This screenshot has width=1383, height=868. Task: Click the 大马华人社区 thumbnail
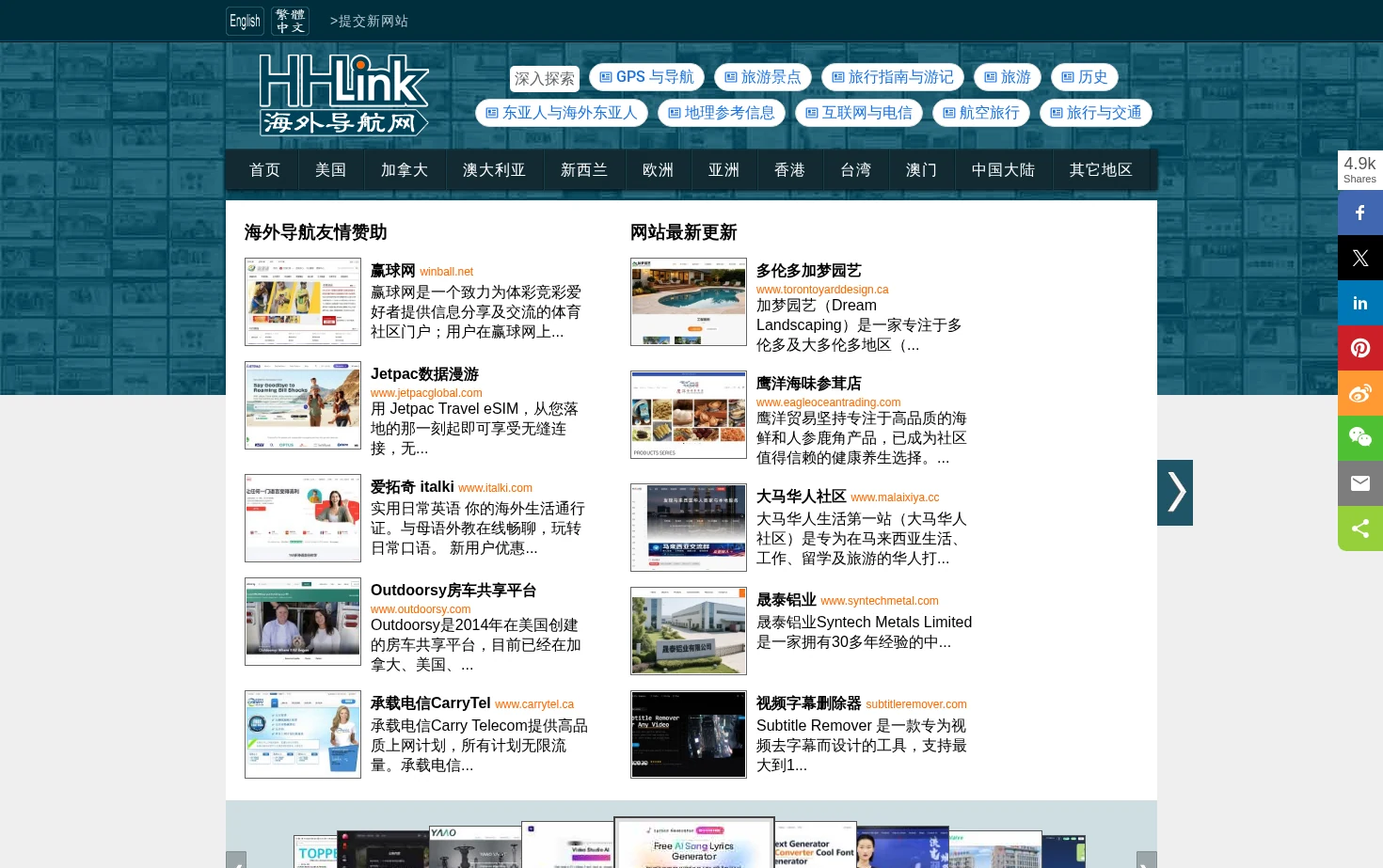tap(689, 528)
